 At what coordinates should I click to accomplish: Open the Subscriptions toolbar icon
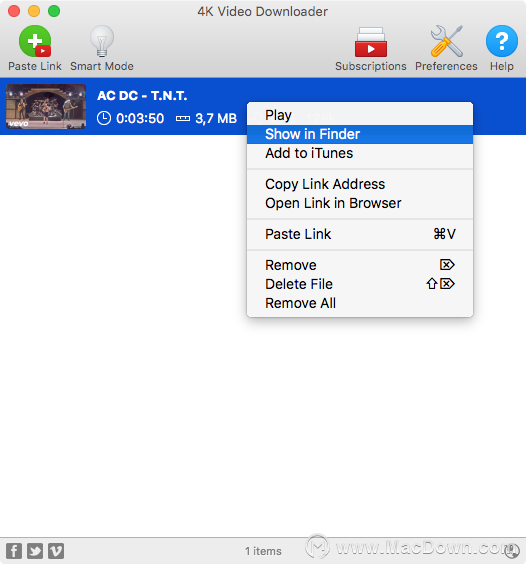371,42
